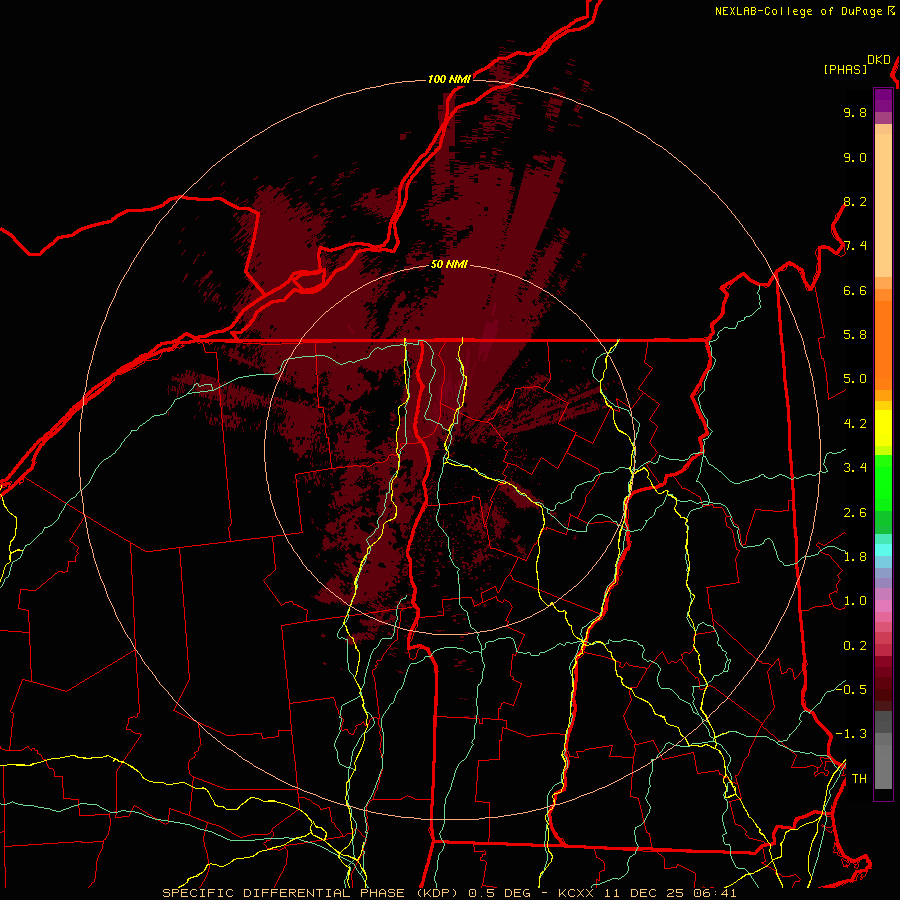Image resolution: width=900 pixels, height=900 pixels.
Task: Click the 100 NMI range ring label
Action: click(449, 79)
